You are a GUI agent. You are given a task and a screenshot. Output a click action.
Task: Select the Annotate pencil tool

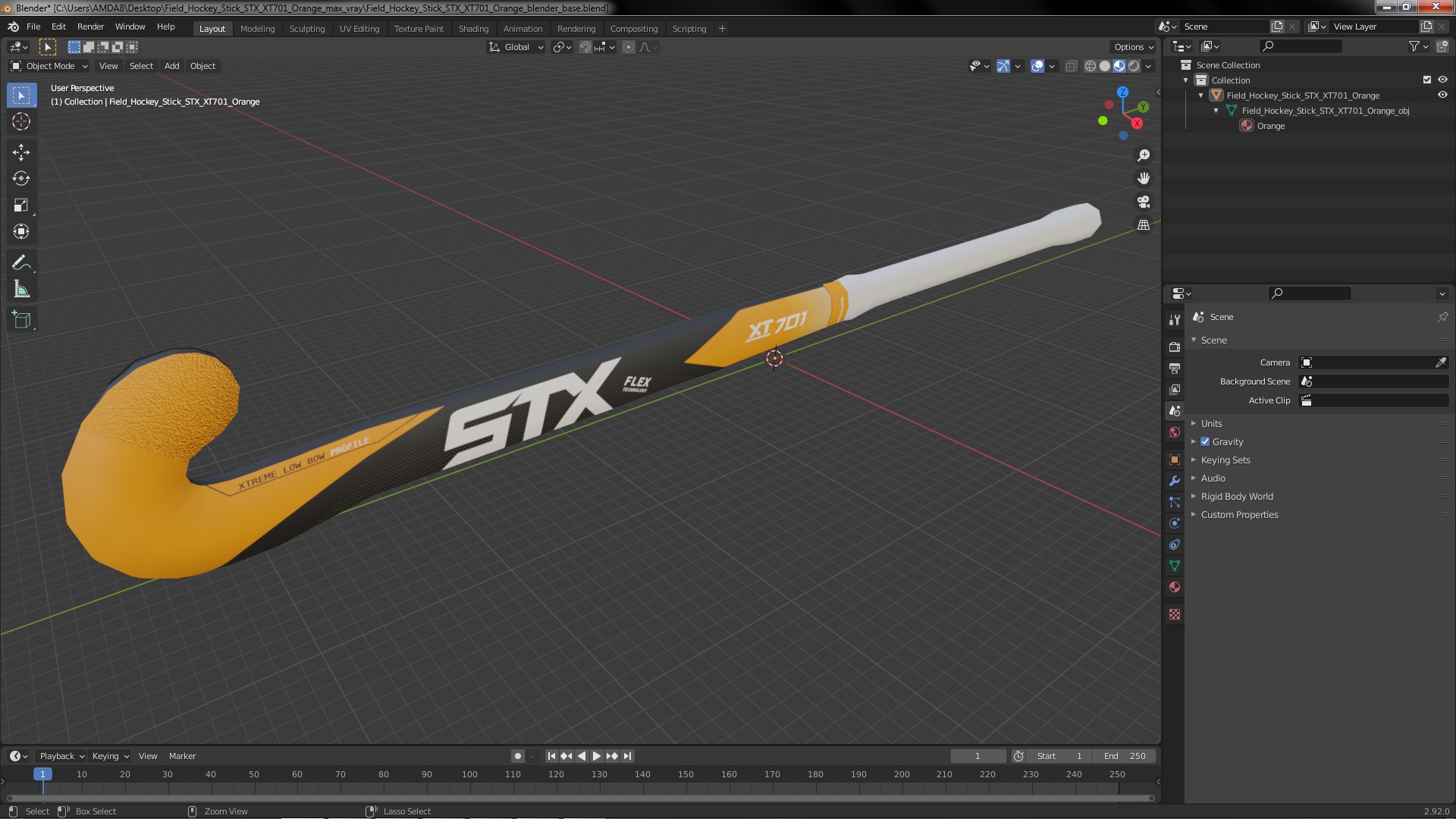point(21,263)
